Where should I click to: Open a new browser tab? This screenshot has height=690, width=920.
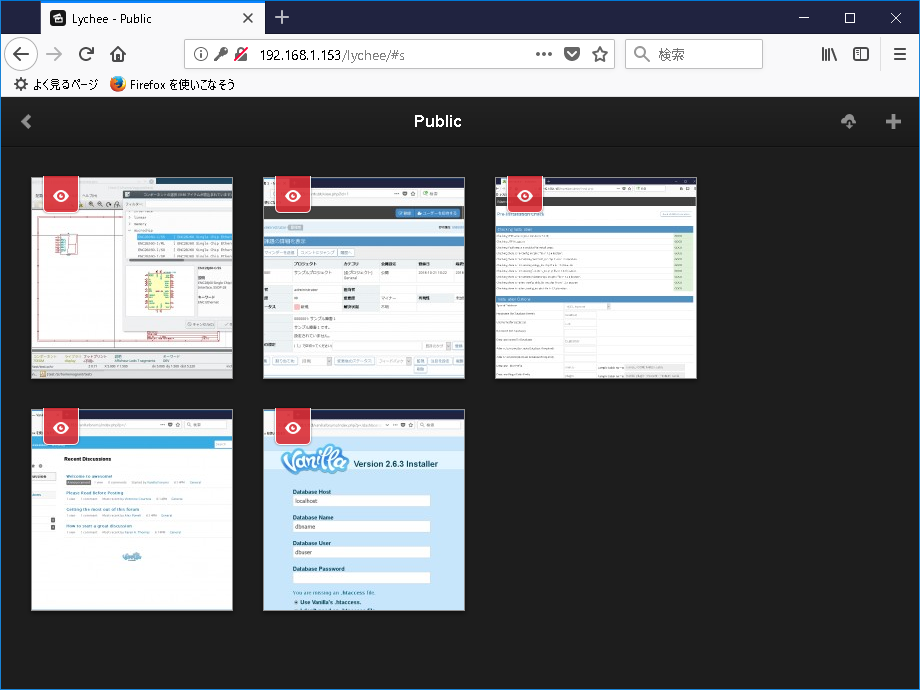[281, 17]
